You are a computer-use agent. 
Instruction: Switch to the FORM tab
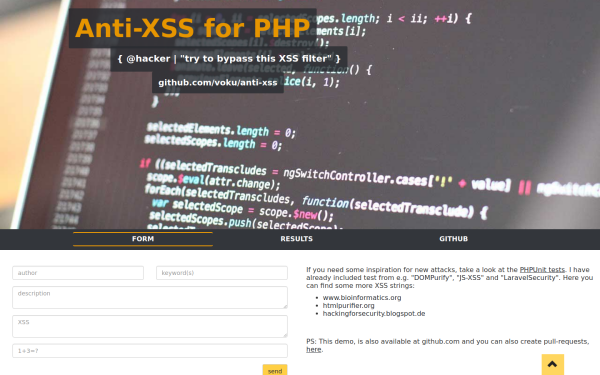coord(143,239)
